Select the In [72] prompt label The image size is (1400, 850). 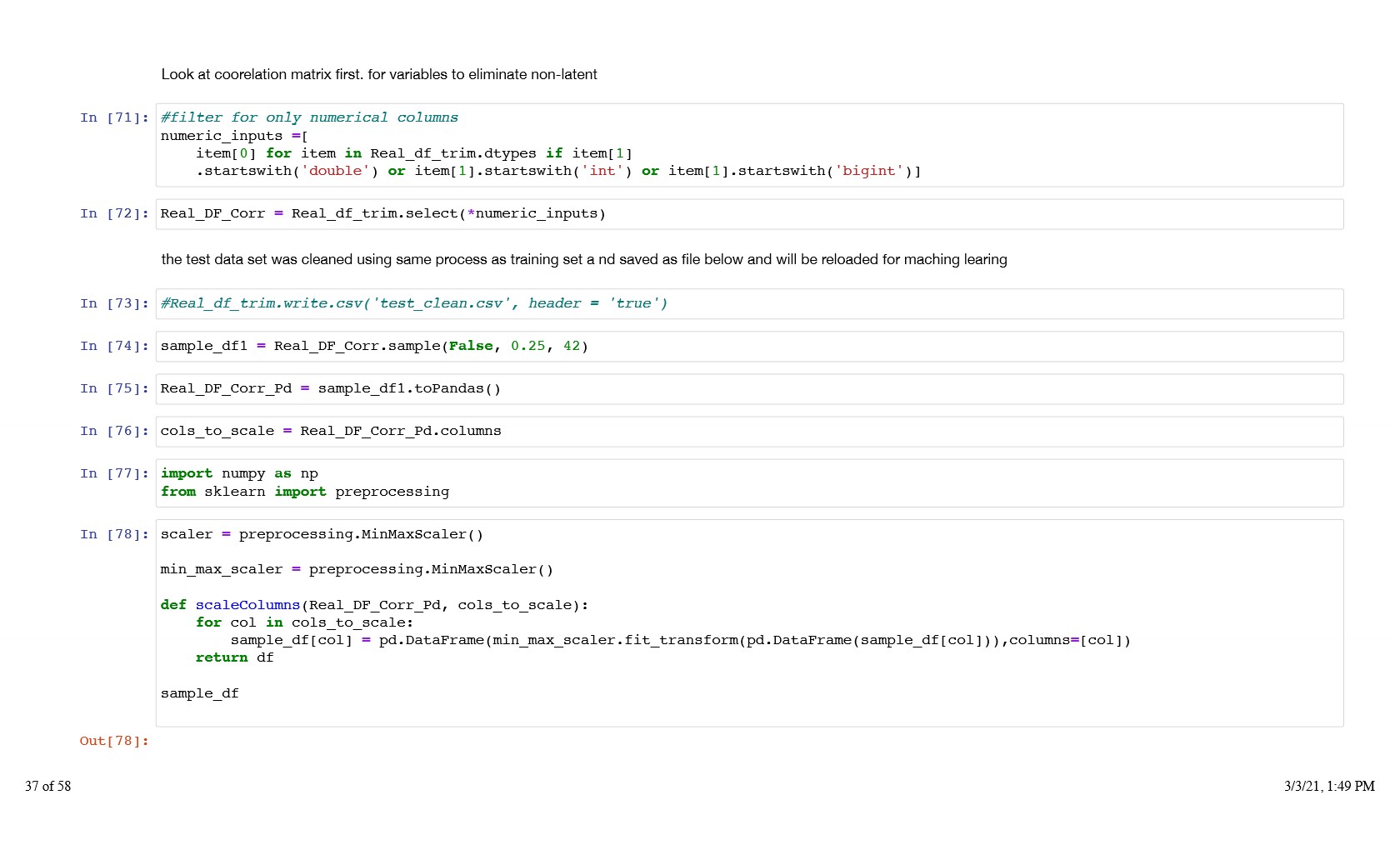click(114, 213)
